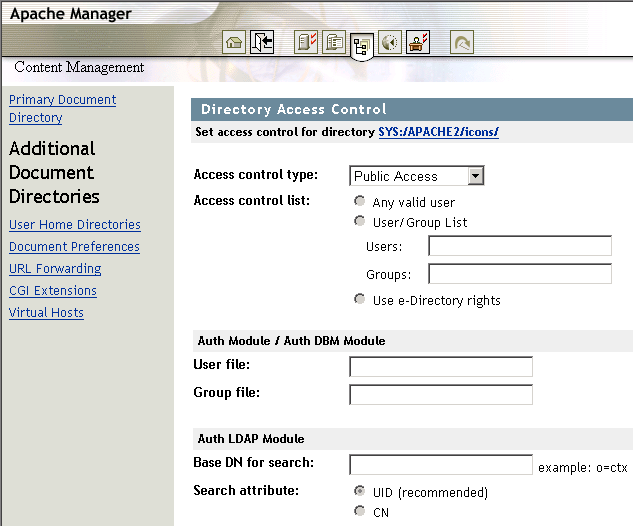Click the exit door icon with arrow
The image size is (633, 526).
262,42
